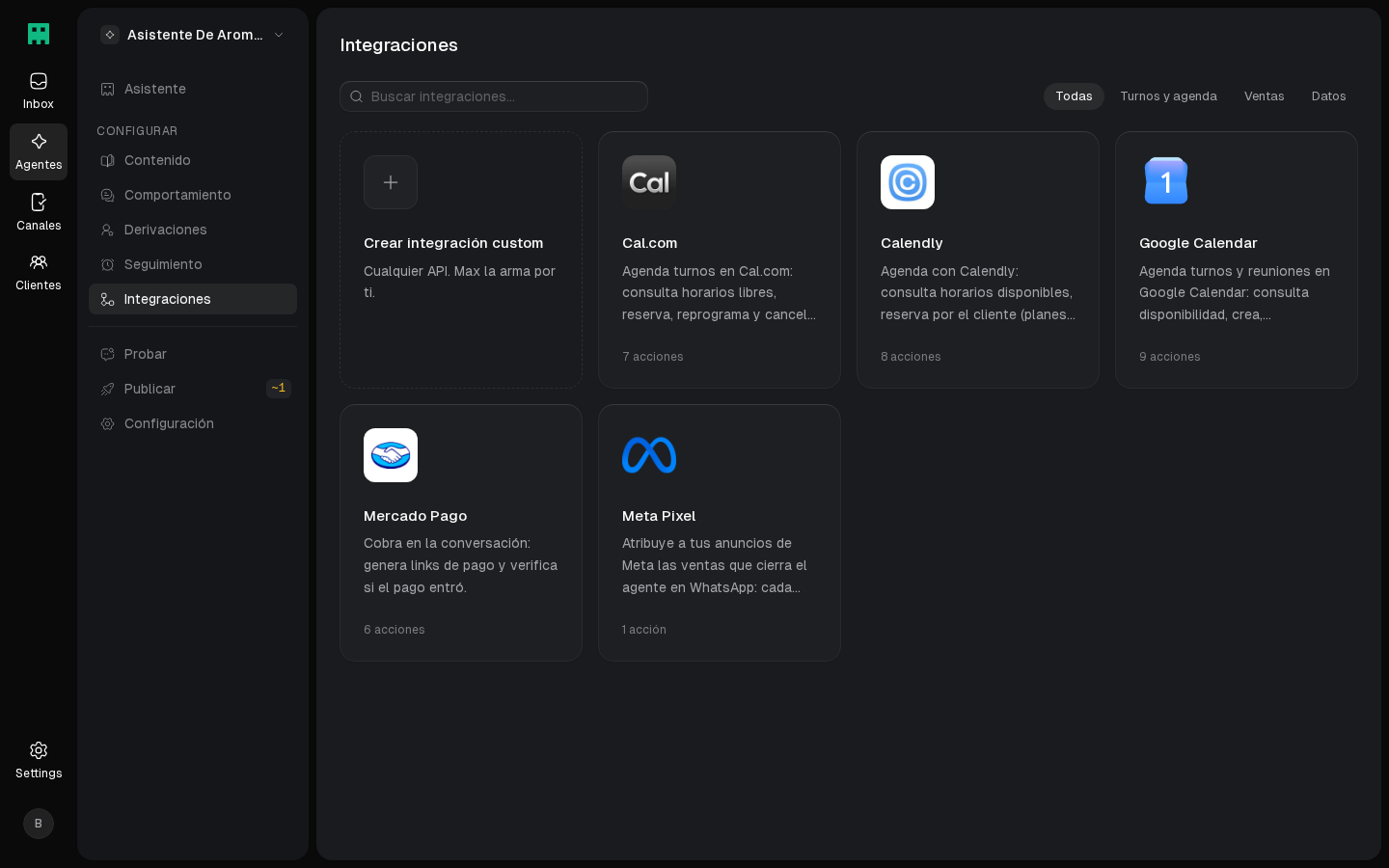The width and height of the screenshot is (1389, 868).
Task: Open Configuración in the sidebar
Action: [193, 423]
